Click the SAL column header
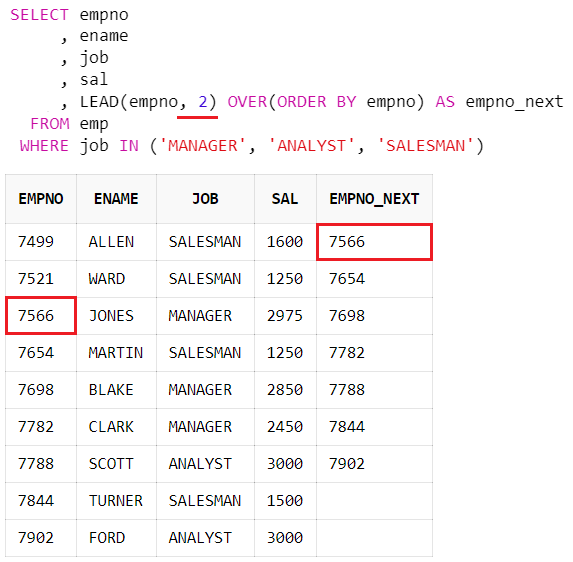The width and height of the screenshot is (573, 562). (285, 199)
